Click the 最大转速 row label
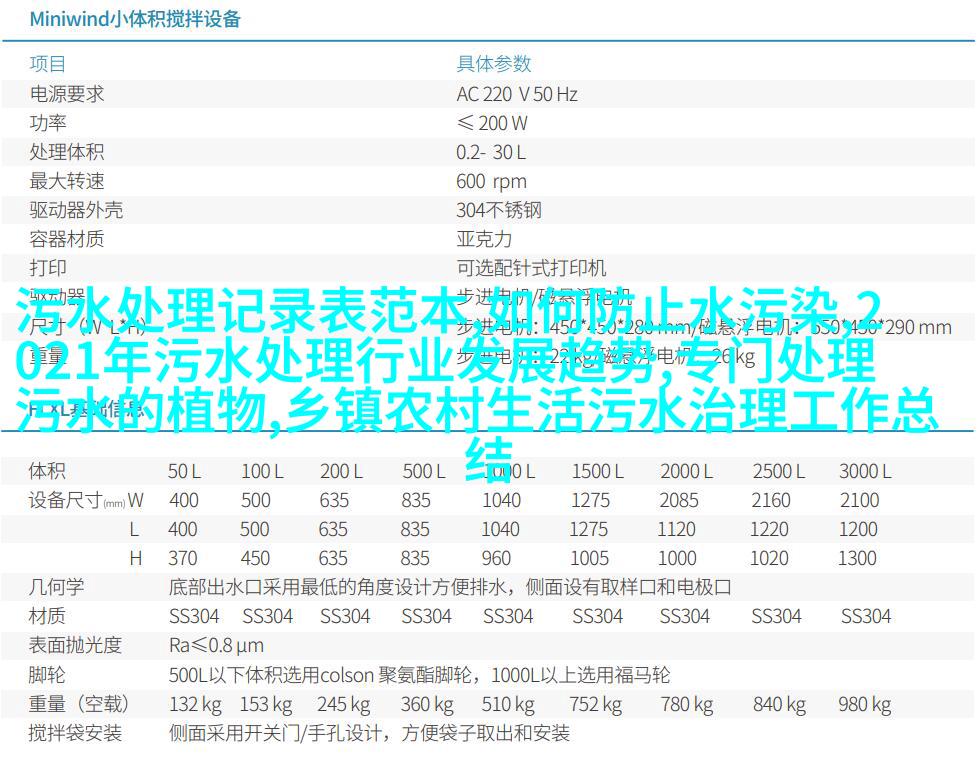This screenshot has height=759, width=978. (x=66, y=181)
